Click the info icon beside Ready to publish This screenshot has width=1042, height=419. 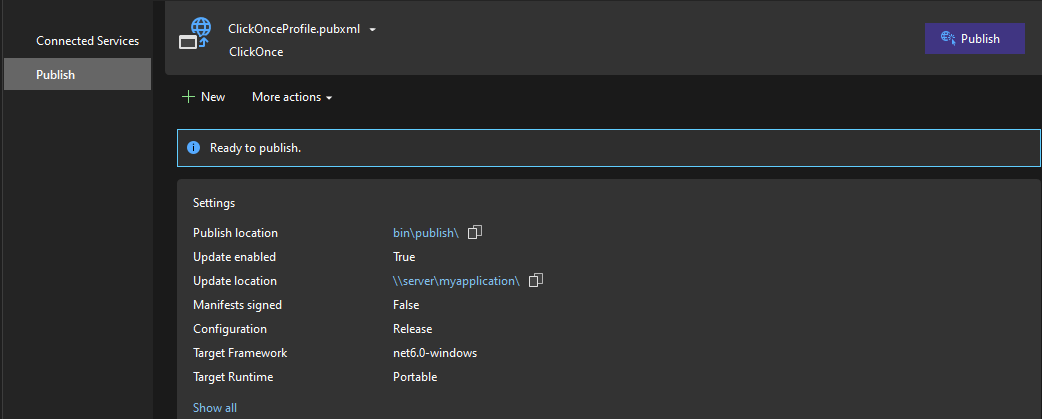coord(194,148)
